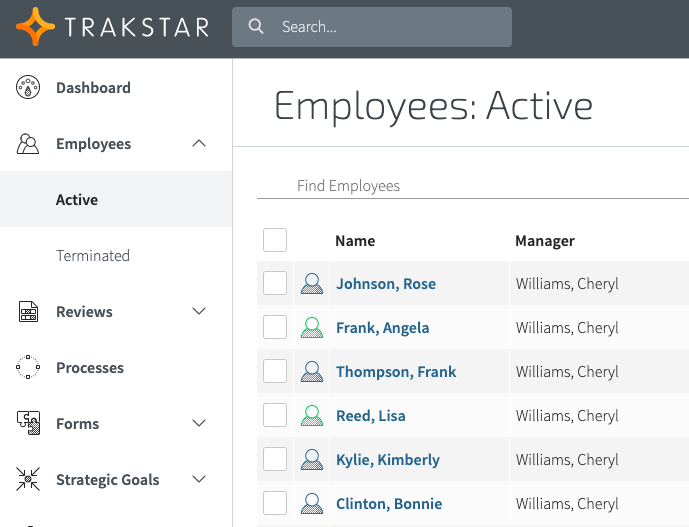
Task: Open Frank, Angela employee link
Action: pos(382,328)
